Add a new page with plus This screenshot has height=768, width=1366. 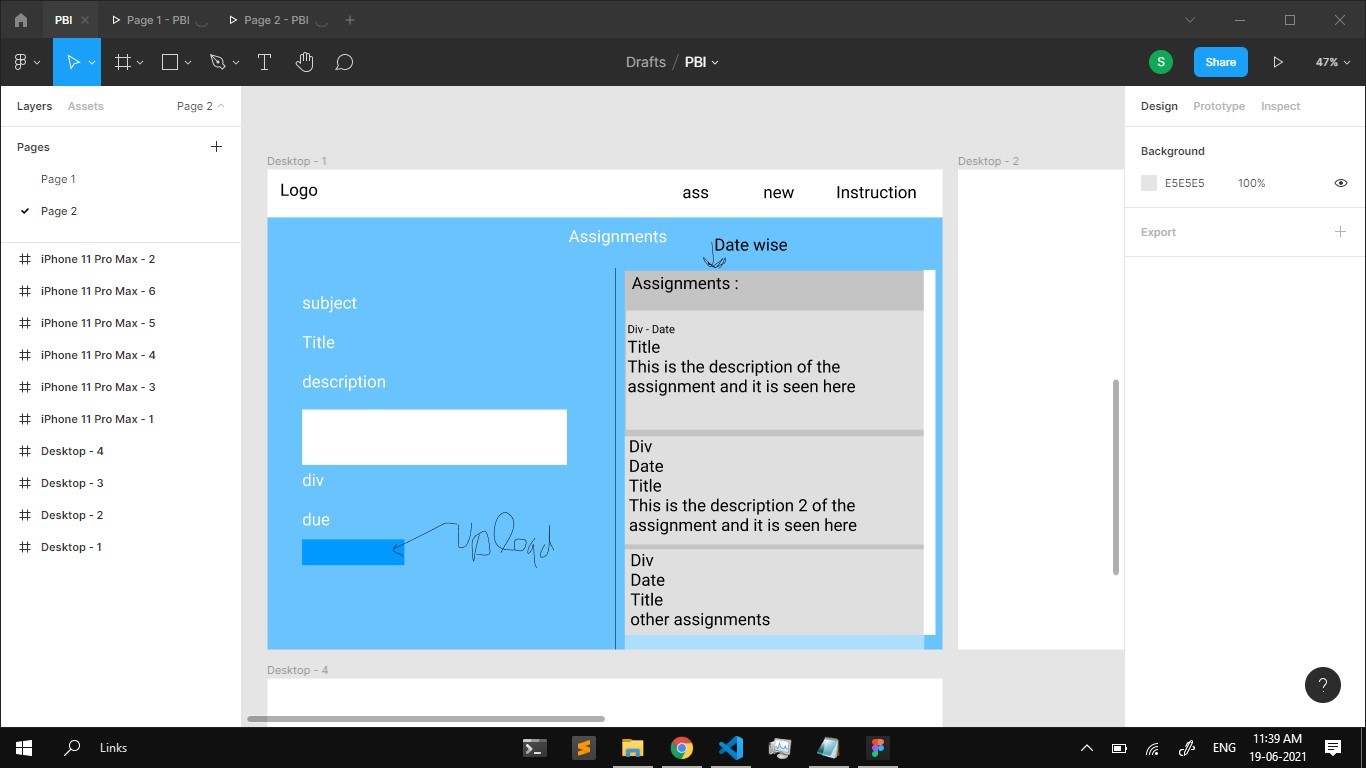tap(216, 147)
